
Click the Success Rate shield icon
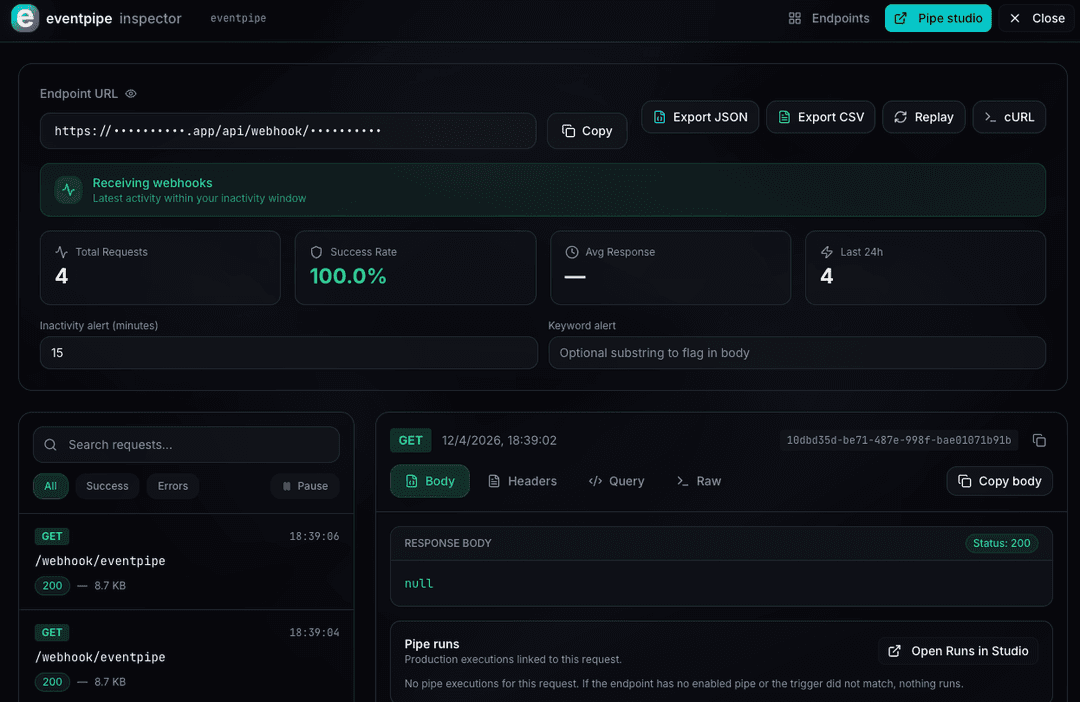(x=316, y=252)
